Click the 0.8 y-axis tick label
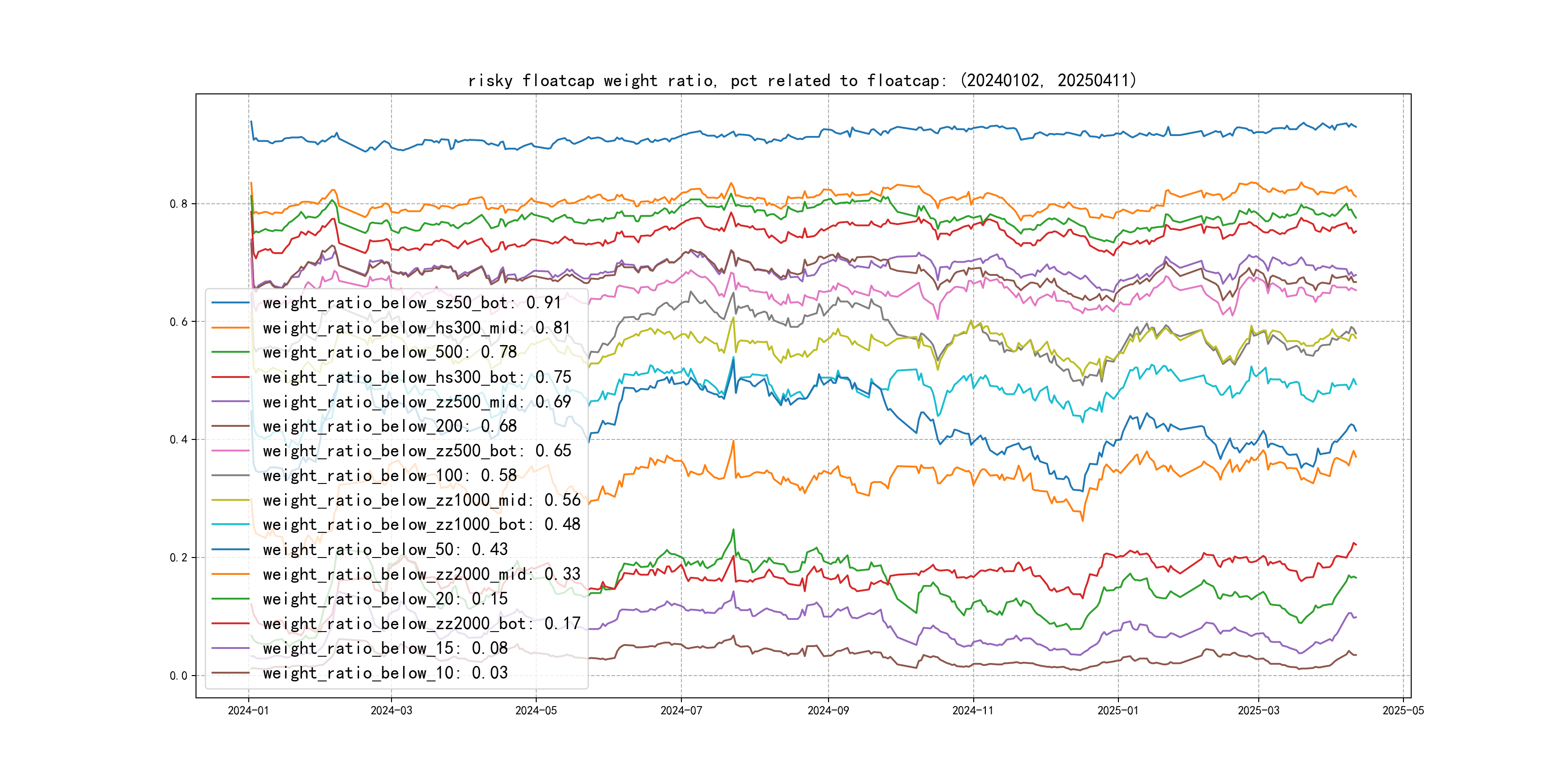The image size is (1568, 784). (x=179, y=204)
